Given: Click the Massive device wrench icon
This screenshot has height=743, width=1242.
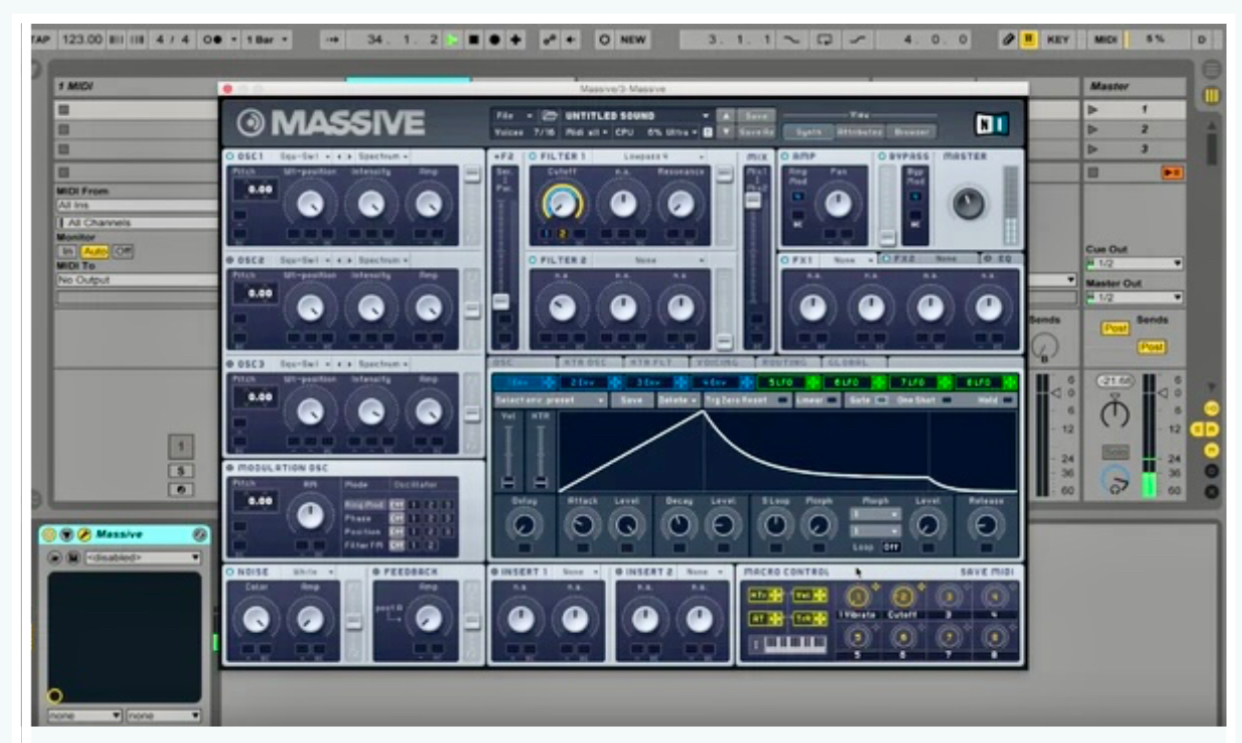Looking at the screenshot, I should coord(84,535).
